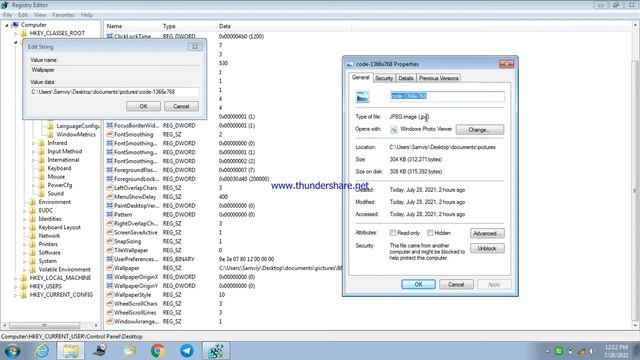Image resolution: width=640 pixels, height=360 pixels.
Task: Click OK in the Properties dialog
Action: pyautogui.click(x=418, y=284)
